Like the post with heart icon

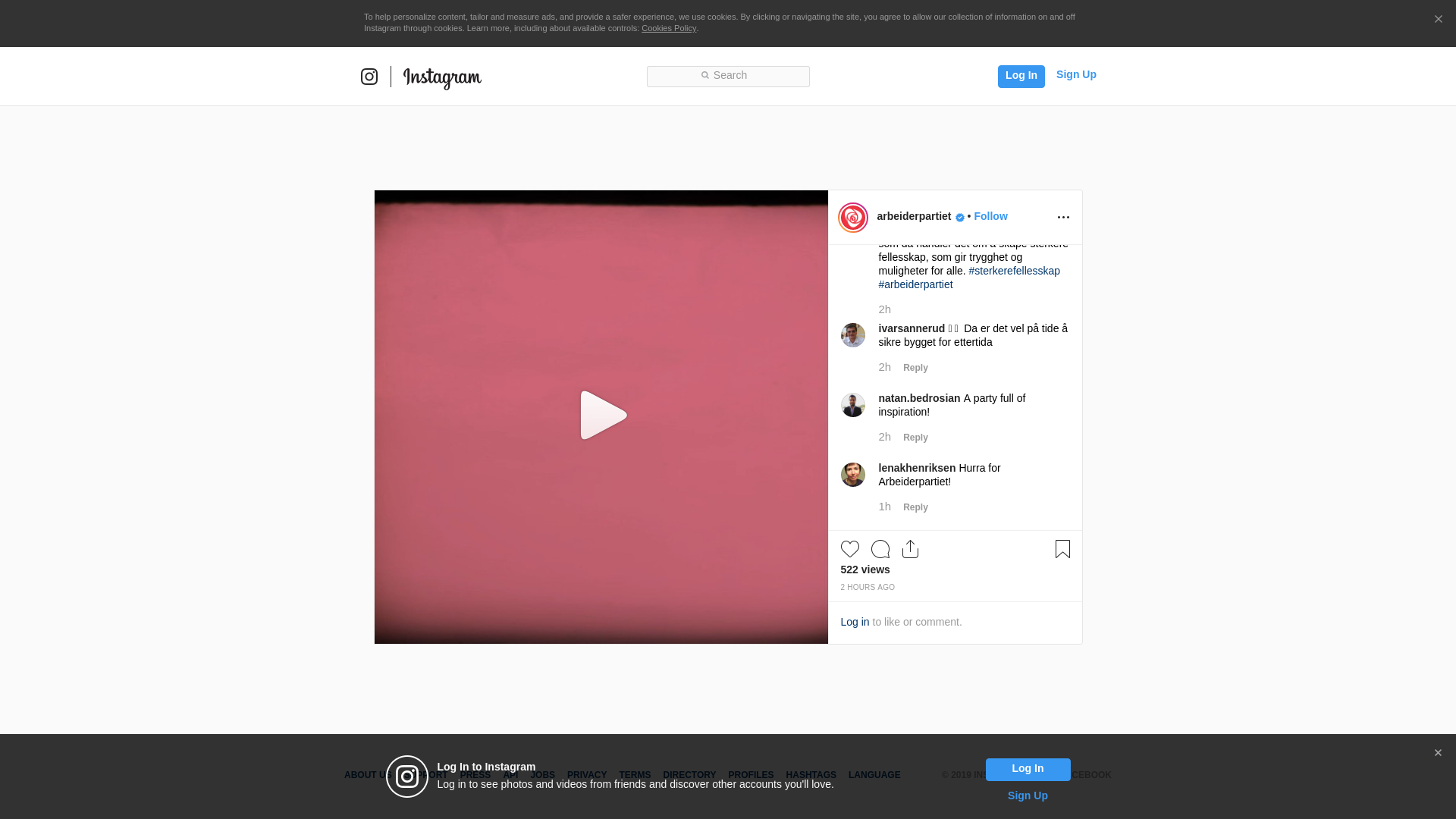pos(850,549)
